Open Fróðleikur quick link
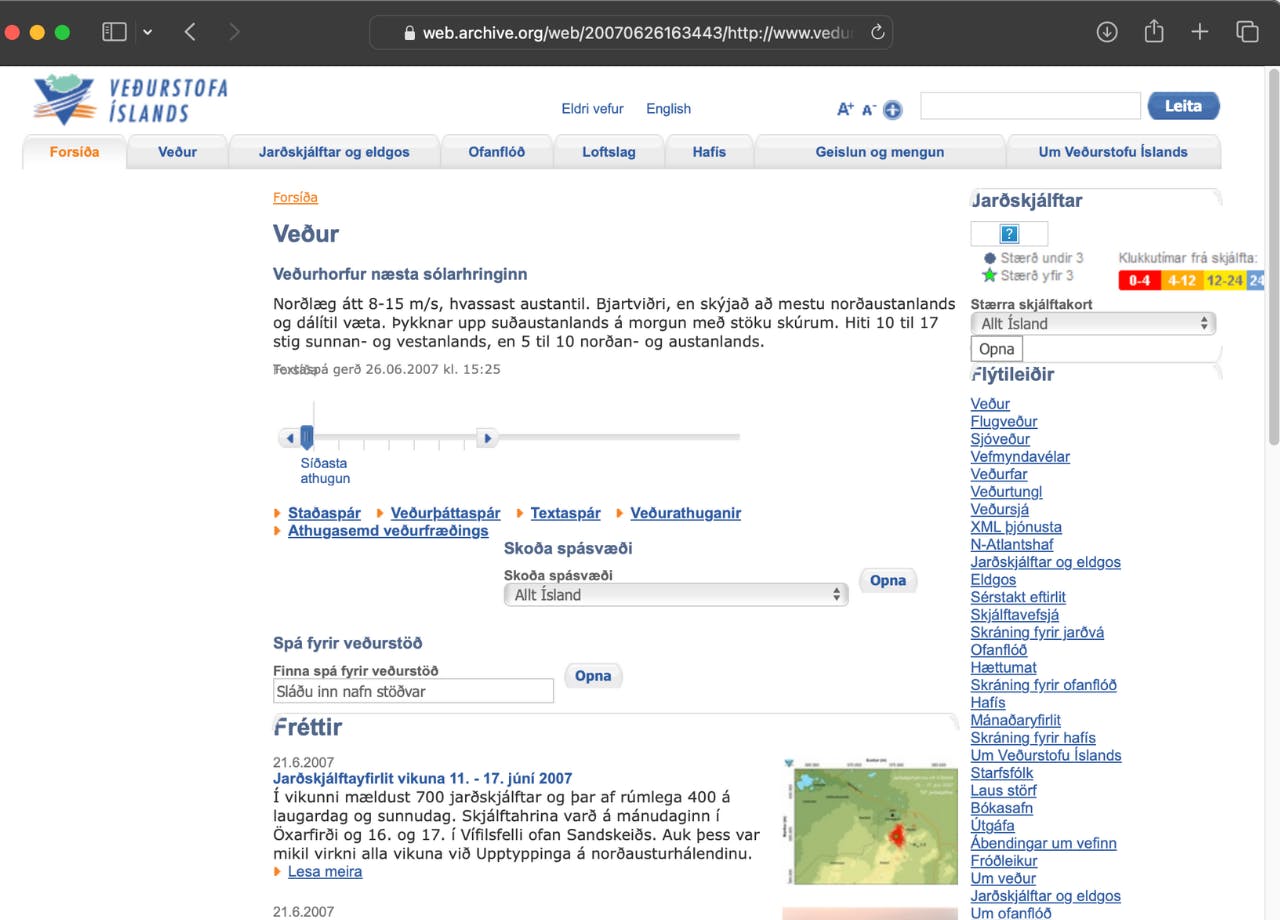 [1004, 861]
